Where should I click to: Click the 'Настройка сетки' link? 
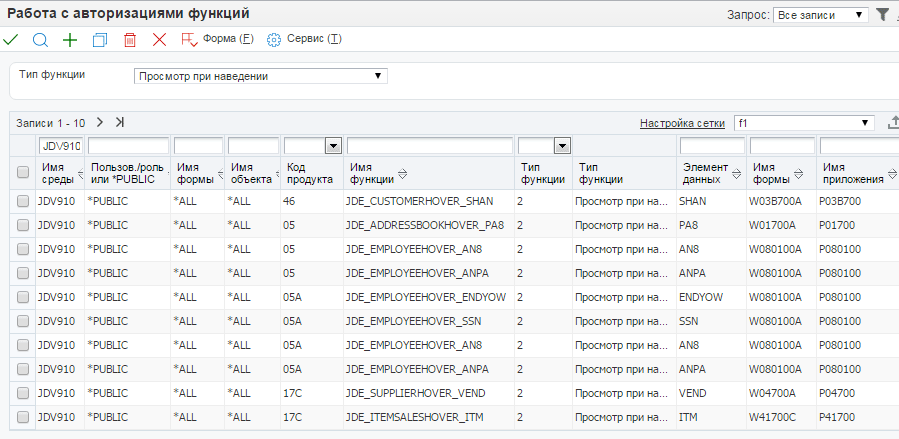[682, 123]
